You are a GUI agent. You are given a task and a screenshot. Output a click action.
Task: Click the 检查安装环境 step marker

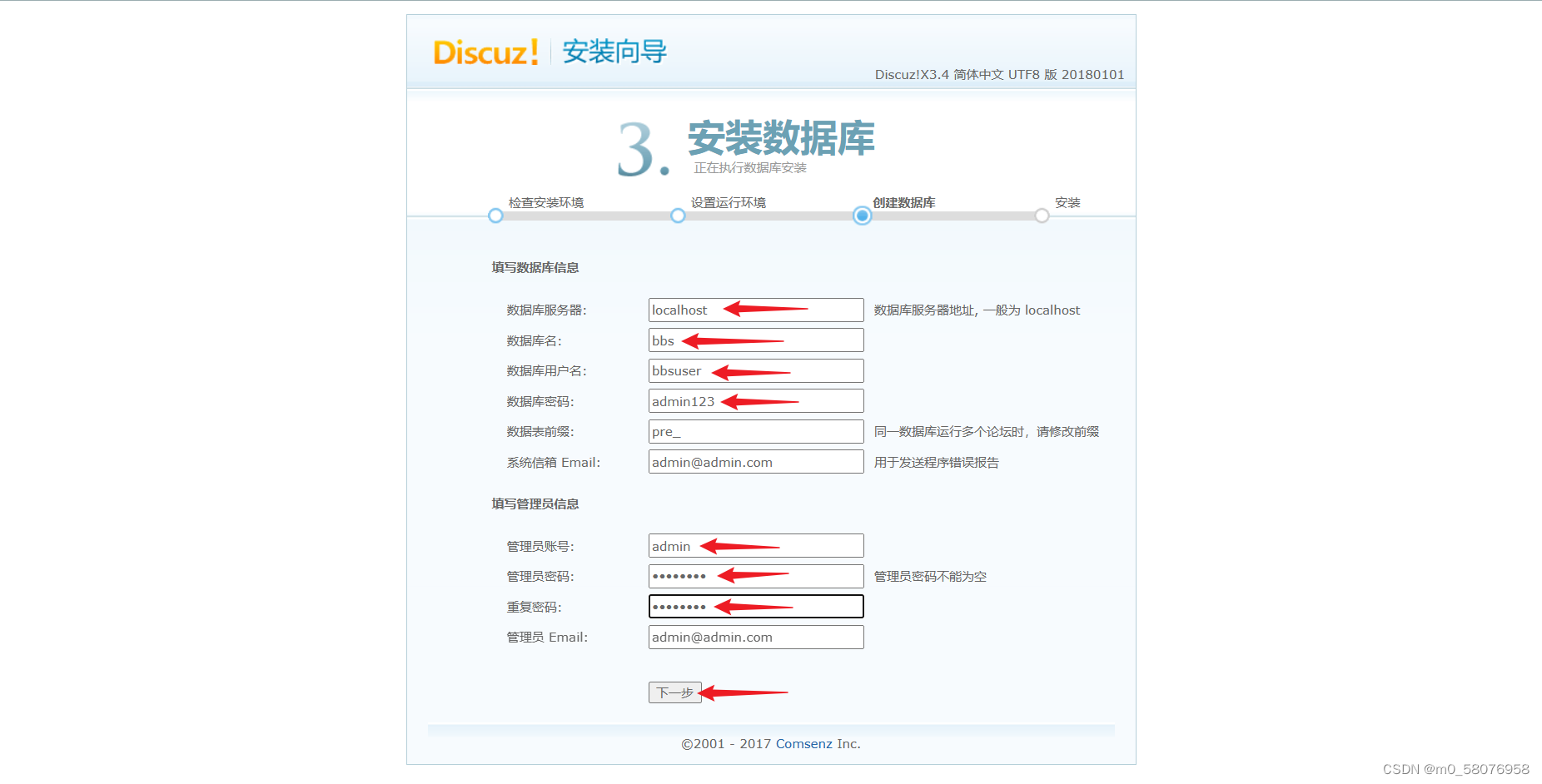pyautogui.click(x=495, y=216)
